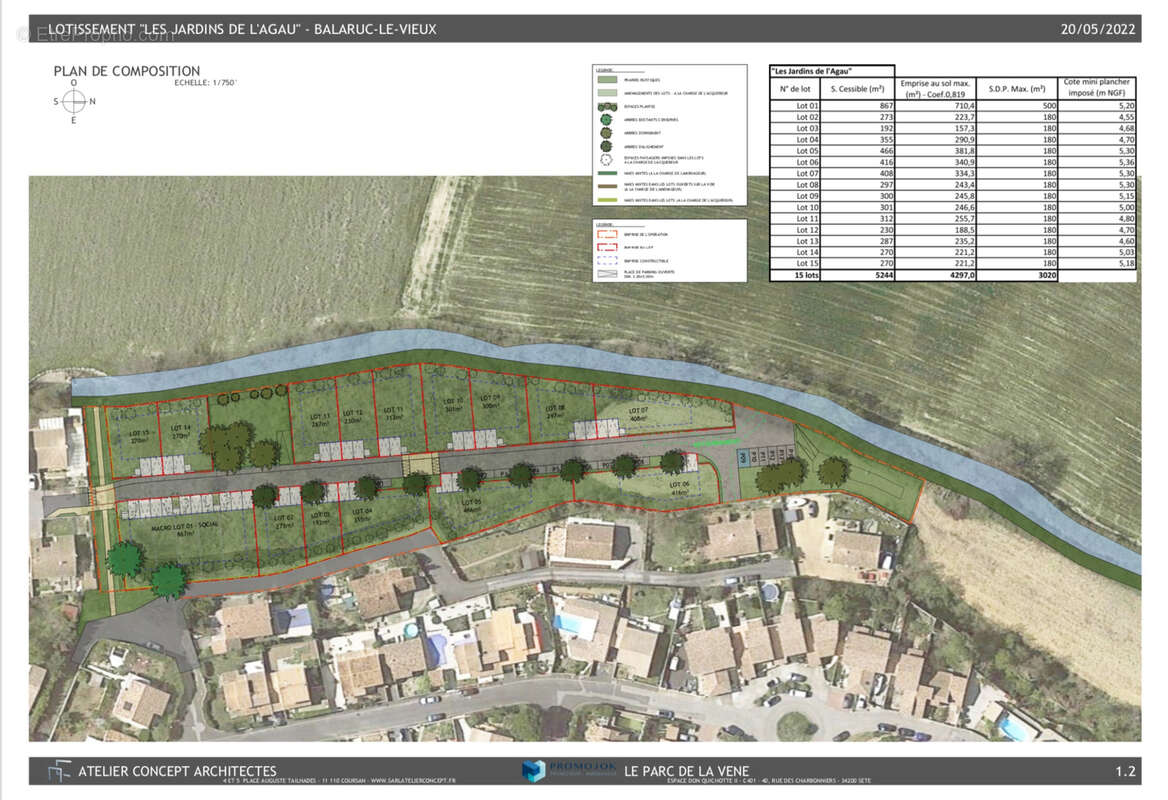Image resolution: width=1168 pixels, height=800 pixels.
Task: Click the solid dark green line legend swatch
Action: (x=605, y=173)
